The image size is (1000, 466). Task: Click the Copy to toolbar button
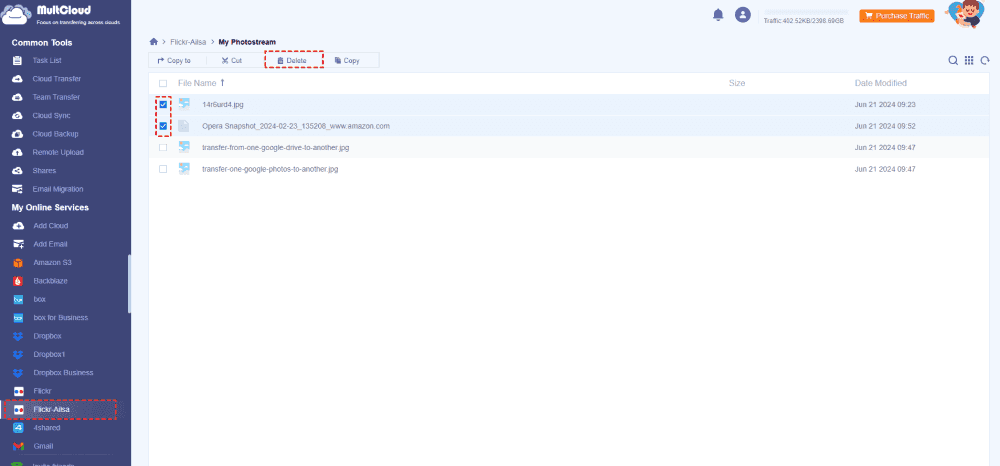click(174, 61)
